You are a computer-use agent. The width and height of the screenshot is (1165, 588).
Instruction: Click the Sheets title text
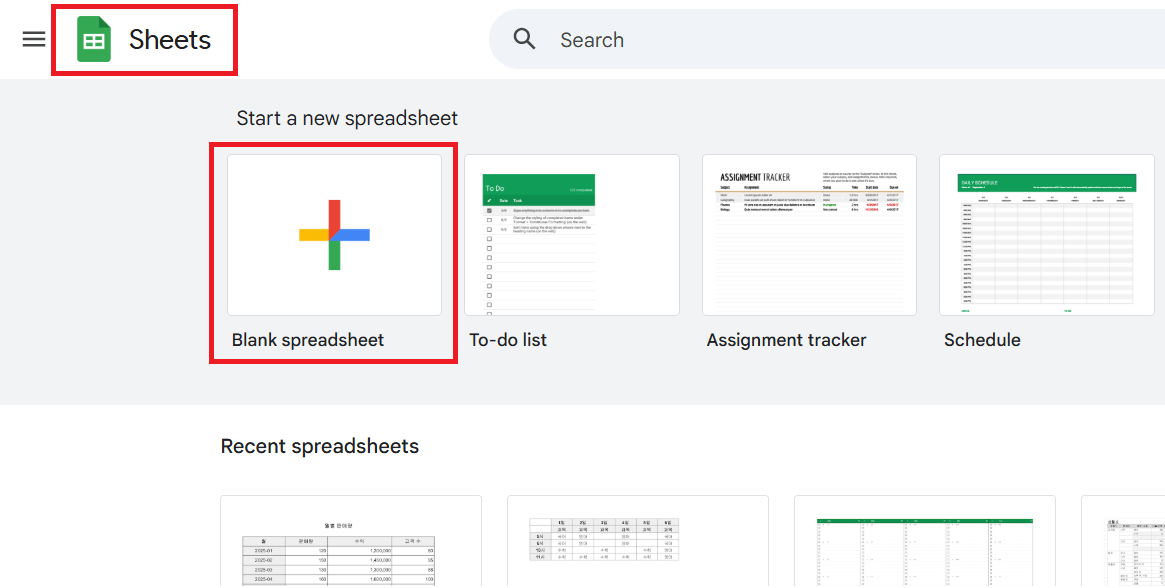coord(170,39)
